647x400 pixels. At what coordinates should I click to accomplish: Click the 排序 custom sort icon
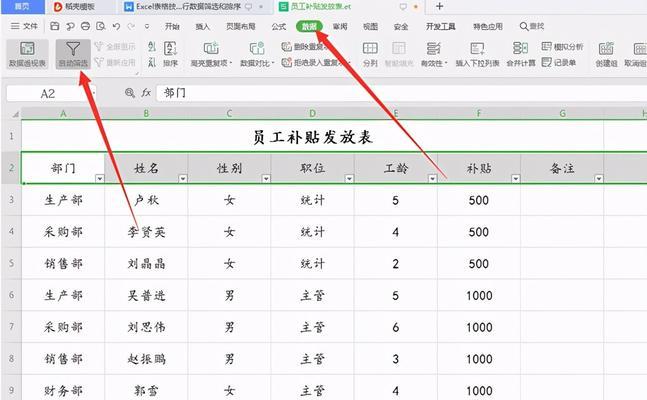click(170, 53)
